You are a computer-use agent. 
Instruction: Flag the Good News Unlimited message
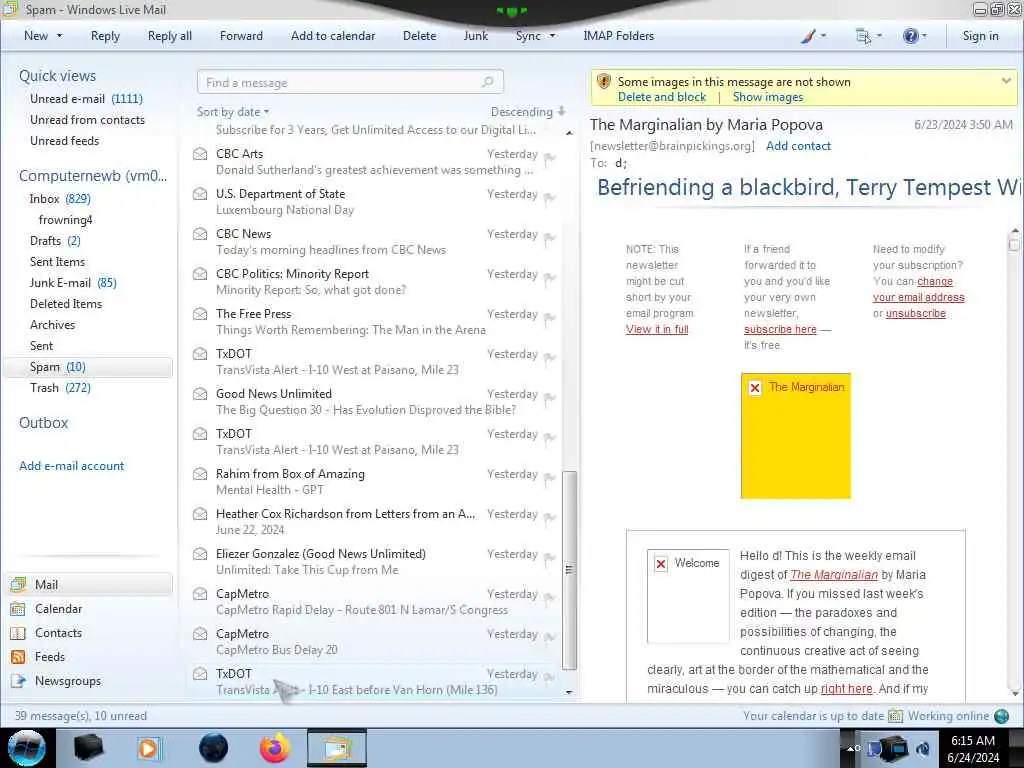pyautogui.click(x=550, y=398)
